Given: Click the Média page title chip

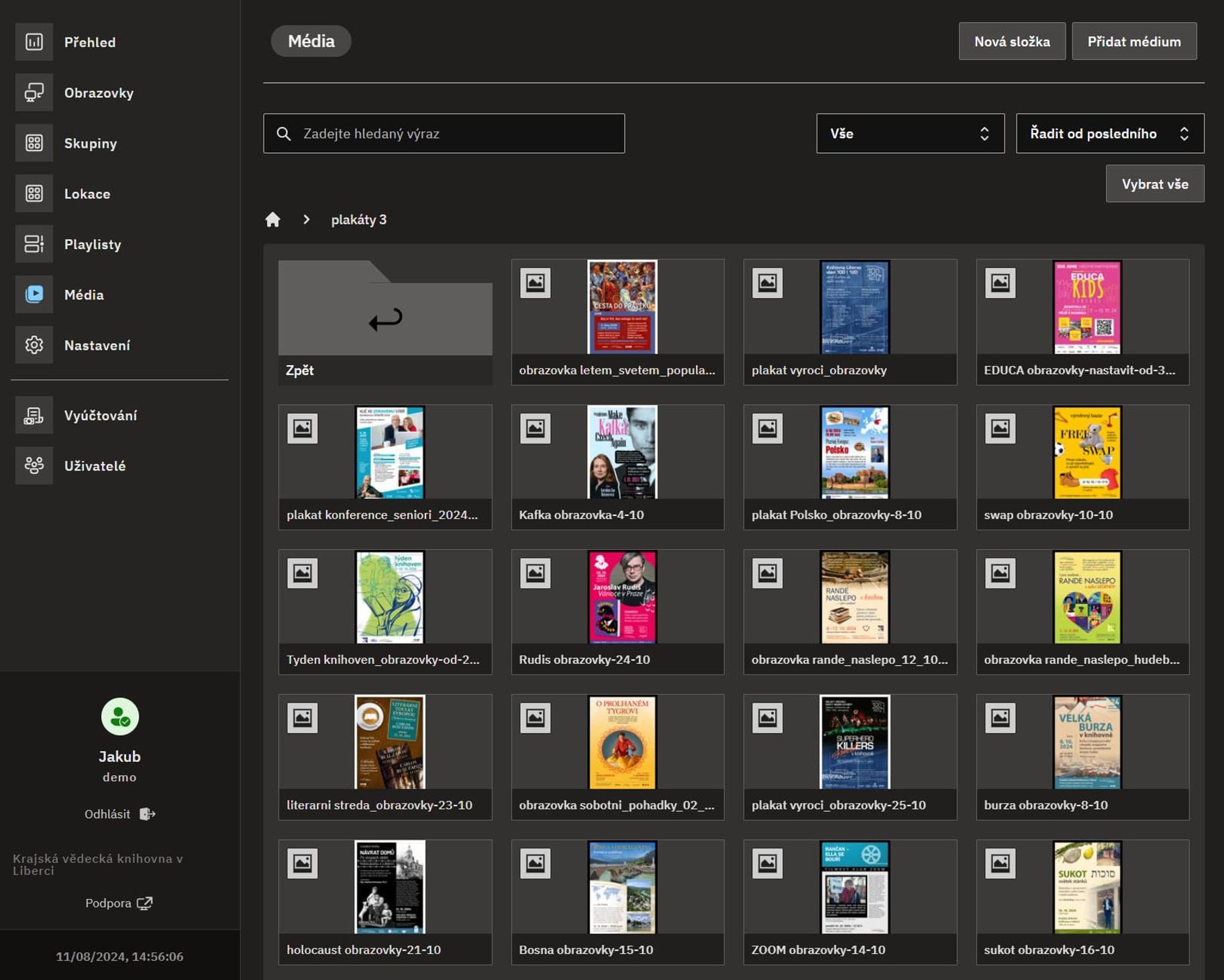Looking at the screenshot, I should (x=310, y=41).
